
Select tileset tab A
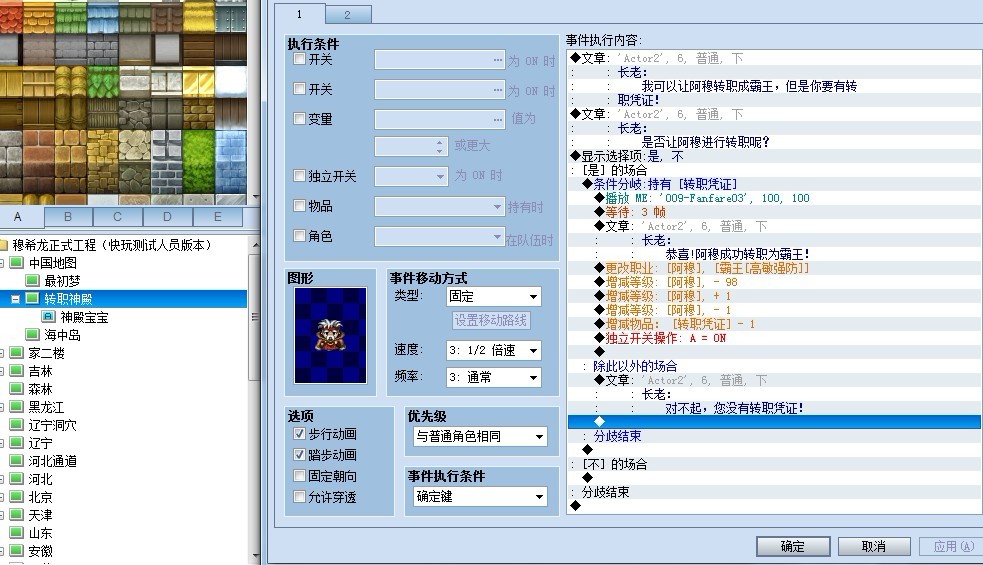(19, 216)
